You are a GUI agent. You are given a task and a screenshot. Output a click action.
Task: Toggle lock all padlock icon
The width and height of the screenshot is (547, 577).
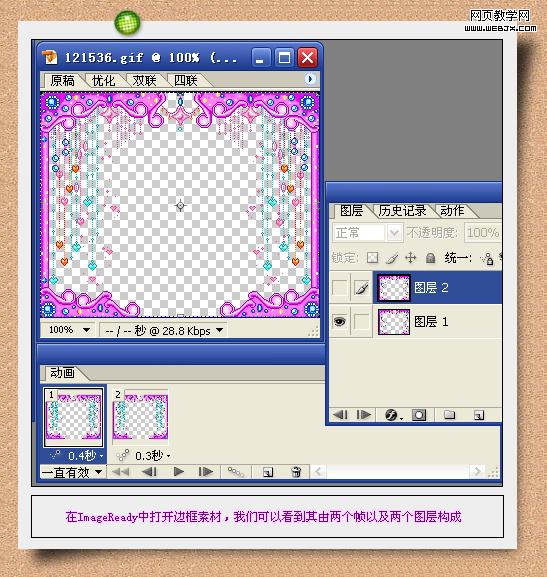click(x=430, y=258)
